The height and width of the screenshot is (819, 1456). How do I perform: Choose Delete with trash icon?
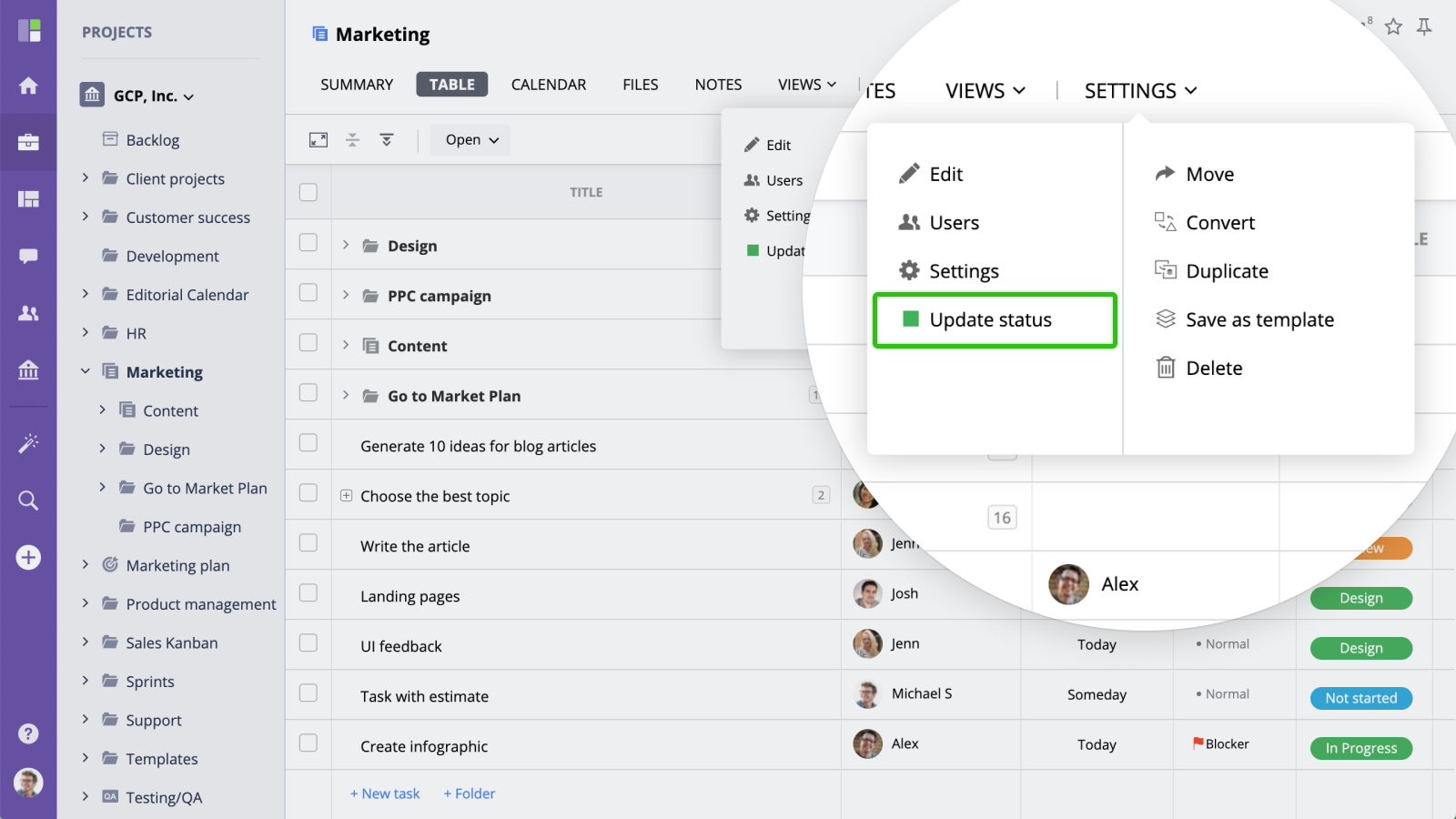tap(1198, 368)
